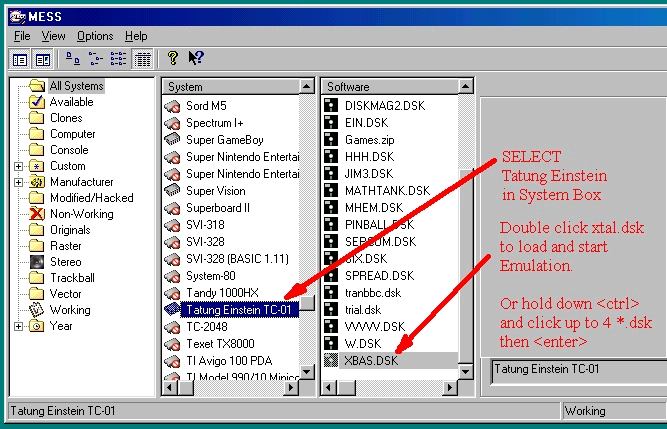Select the Vector folder

tap(66, 294)
